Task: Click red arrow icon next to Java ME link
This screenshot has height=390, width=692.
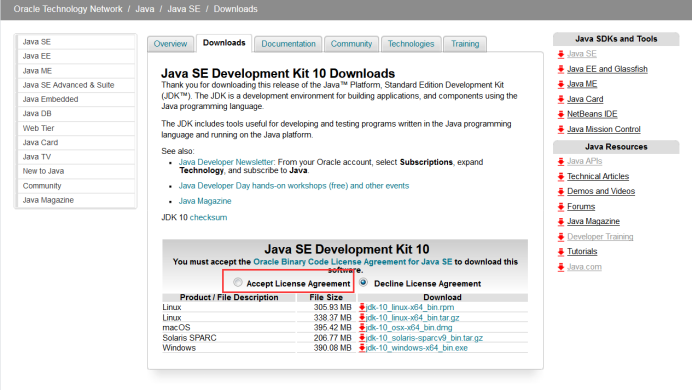Action: tap(561, 84)
